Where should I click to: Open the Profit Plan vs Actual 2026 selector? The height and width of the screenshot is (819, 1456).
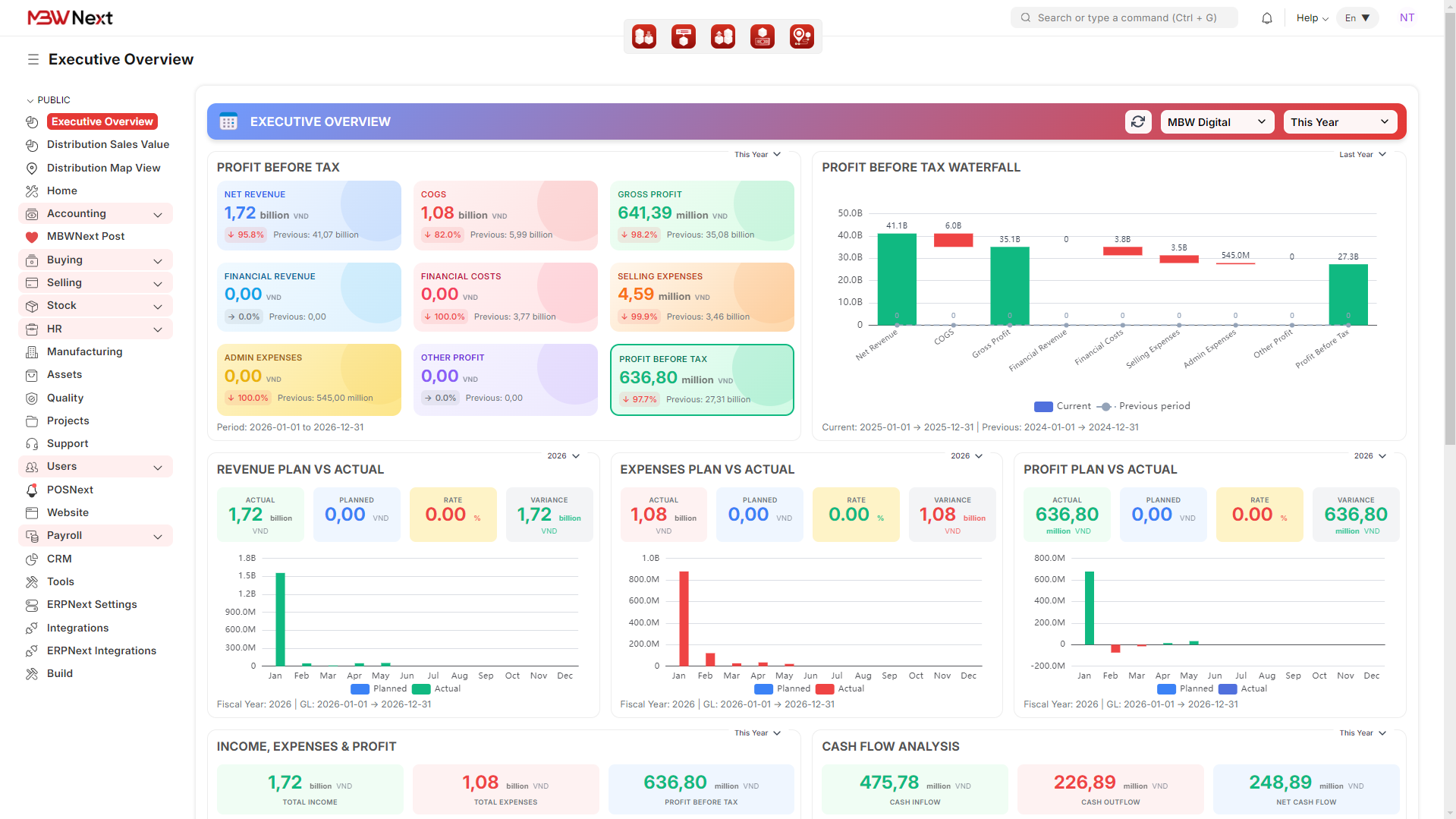[1370, 456]
